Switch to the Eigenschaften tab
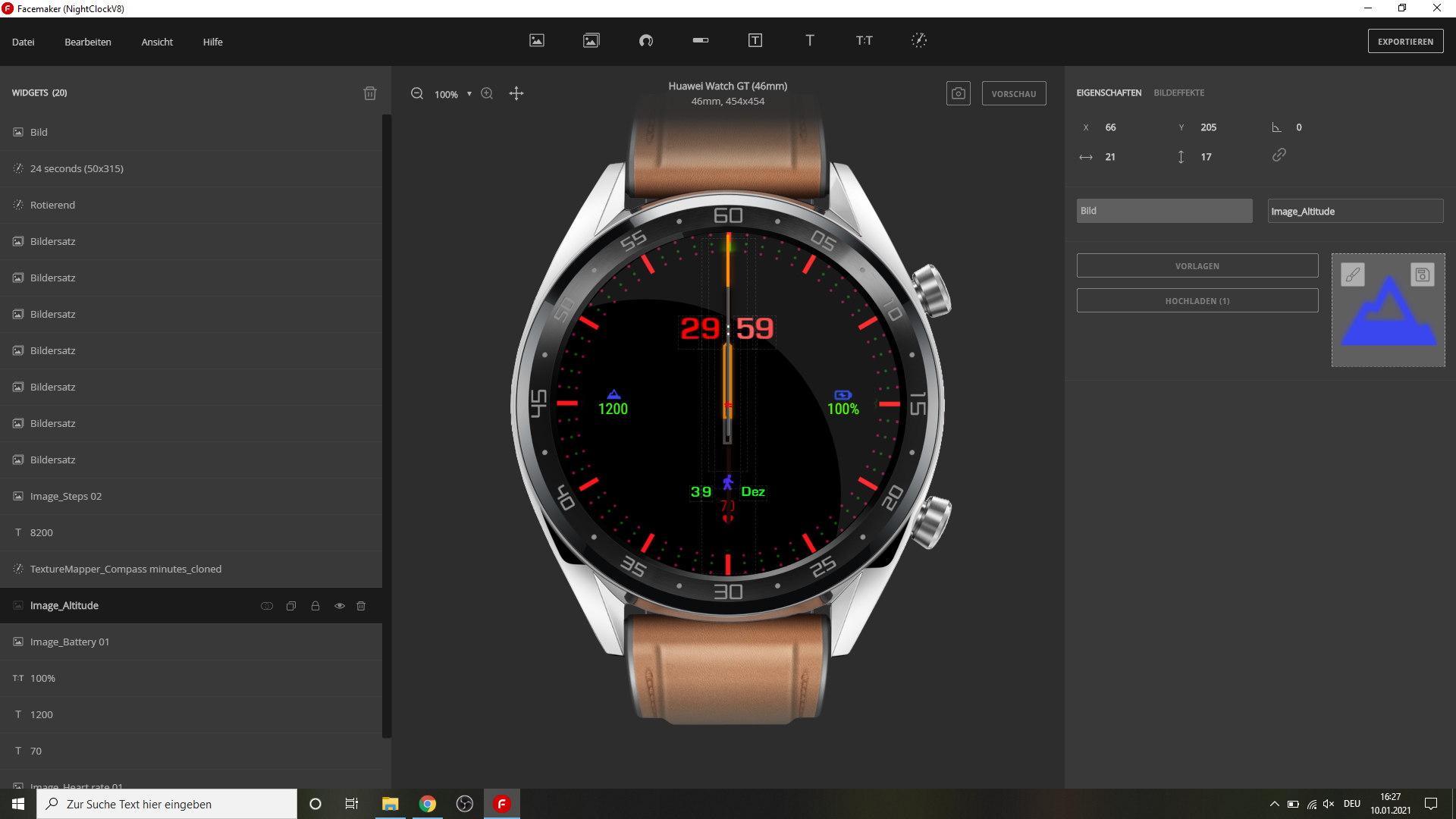The image size is (1456, 819). click(1109, 93)
